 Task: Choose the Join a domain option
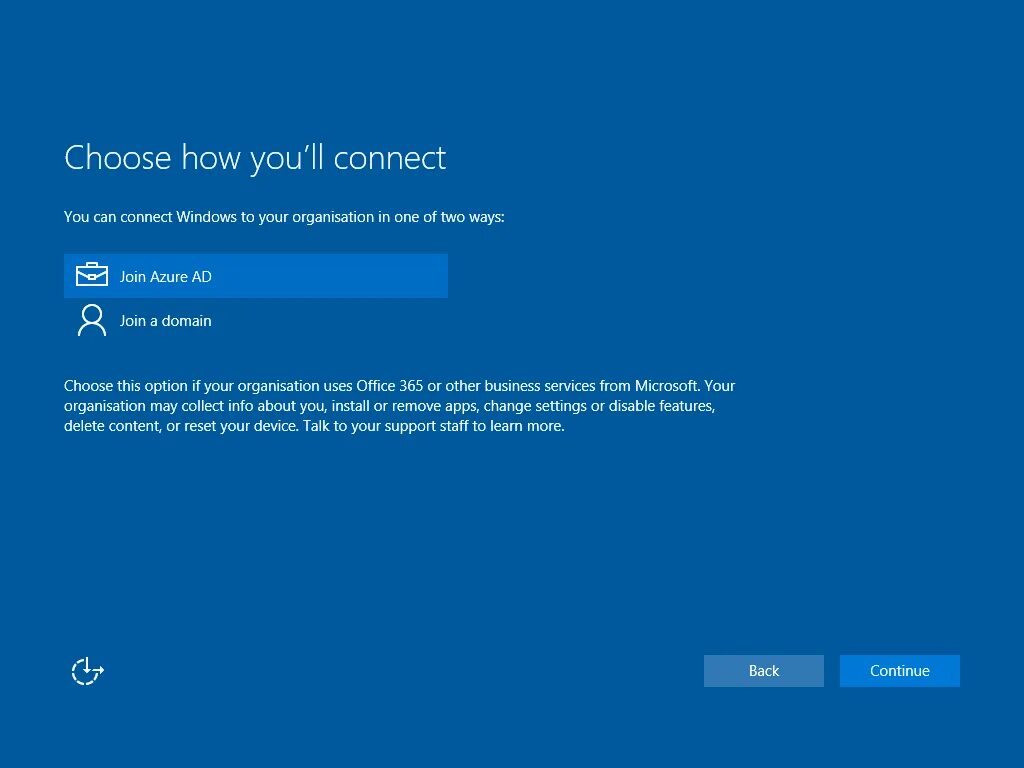point(255,321)
